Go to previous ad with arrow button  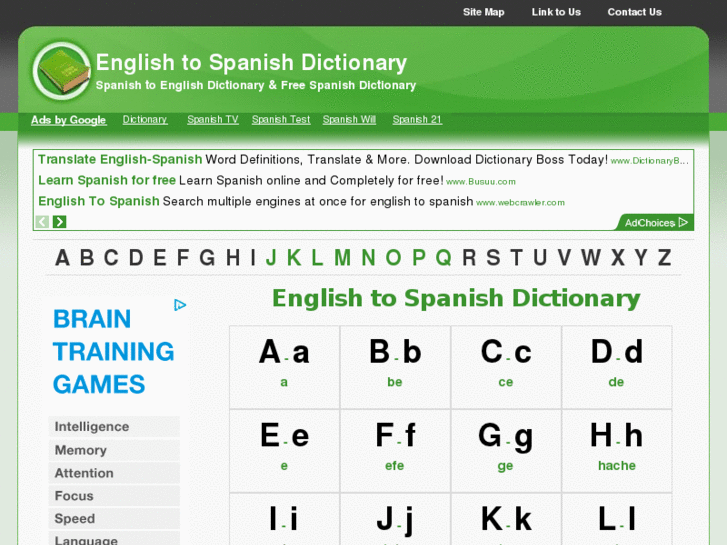click(x=42, y=222)
